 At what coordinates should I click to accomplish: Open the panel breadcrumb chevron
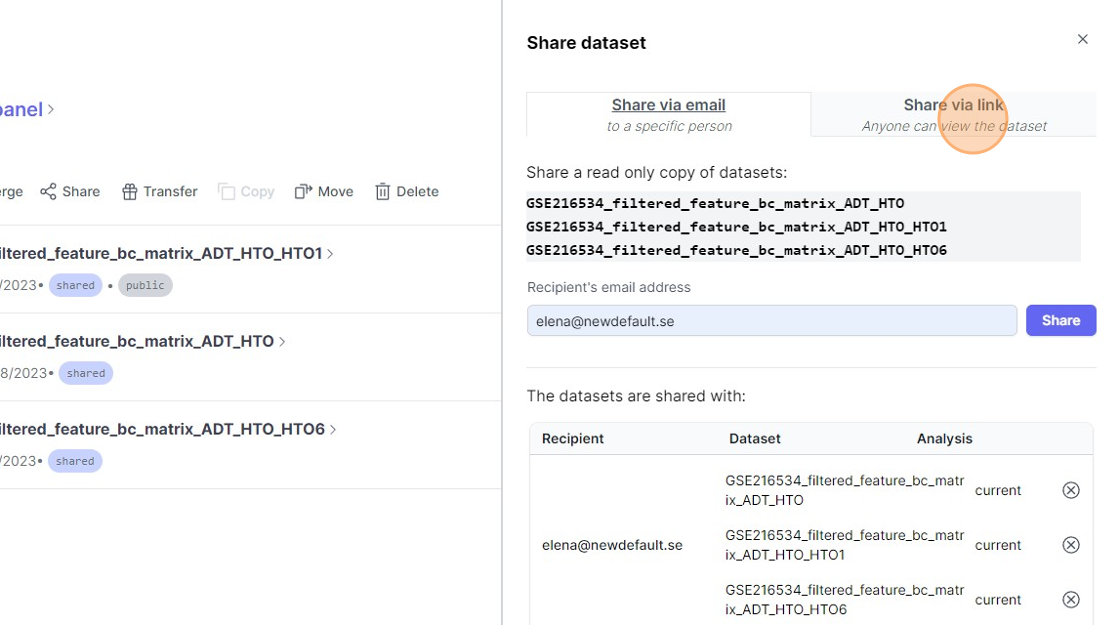[x=52, y=109]
